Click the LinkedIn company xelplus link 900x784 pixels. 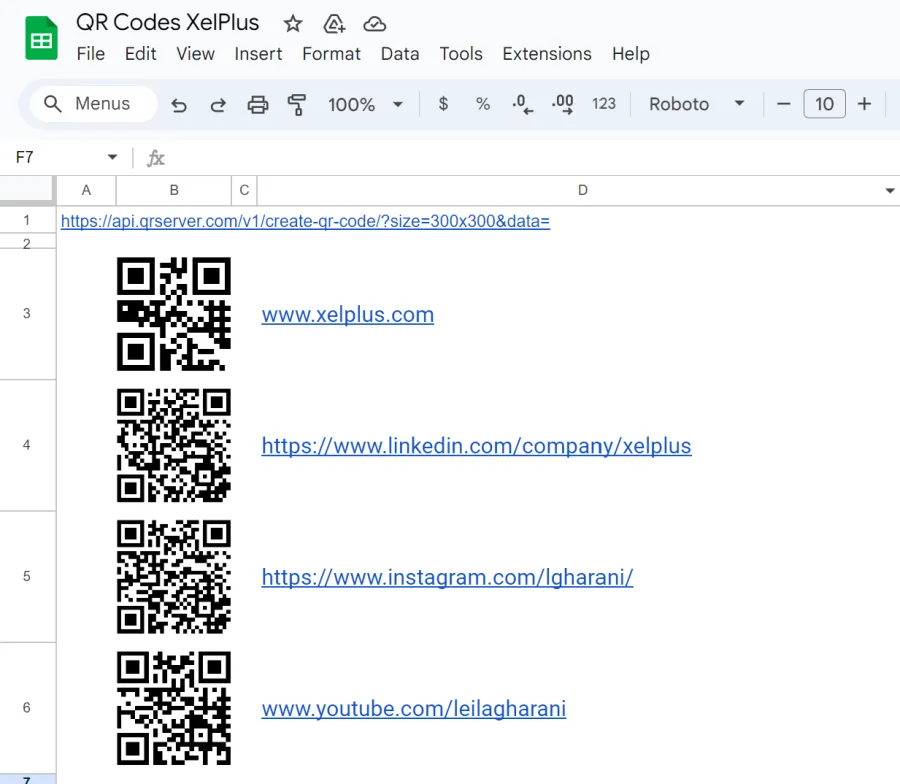coord(476,446)
